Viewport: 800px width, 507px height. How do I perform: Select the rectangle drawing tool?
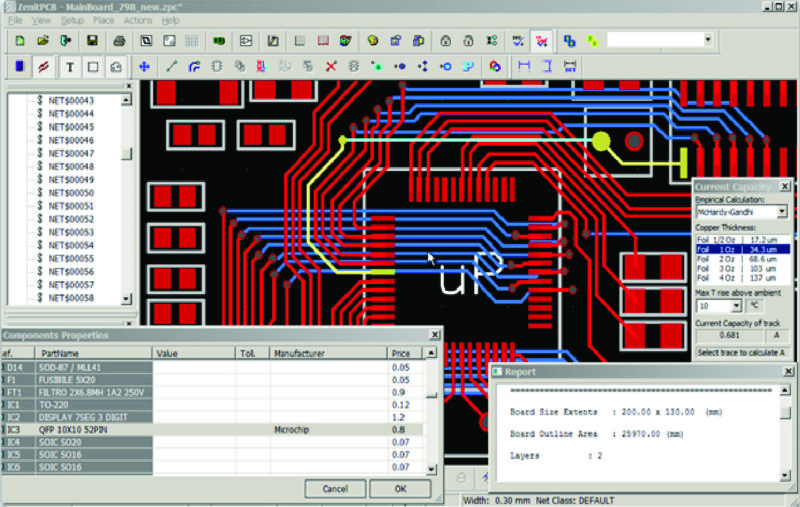pos(93,67)
